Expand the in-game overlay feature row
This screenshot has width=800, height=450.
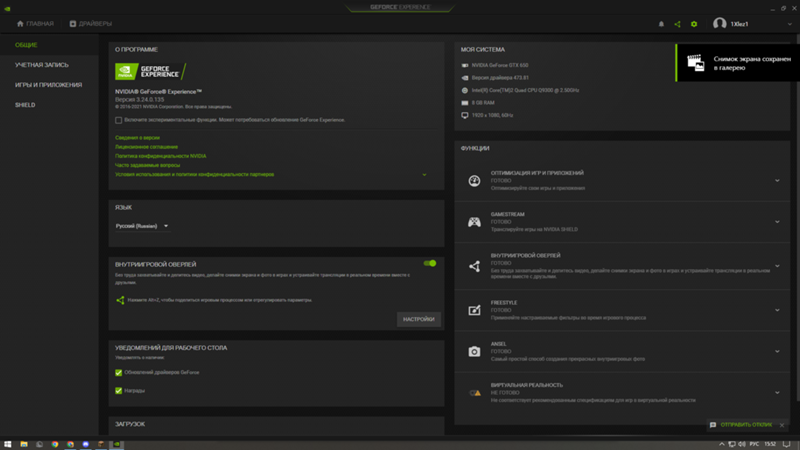(x=777, y=266)
